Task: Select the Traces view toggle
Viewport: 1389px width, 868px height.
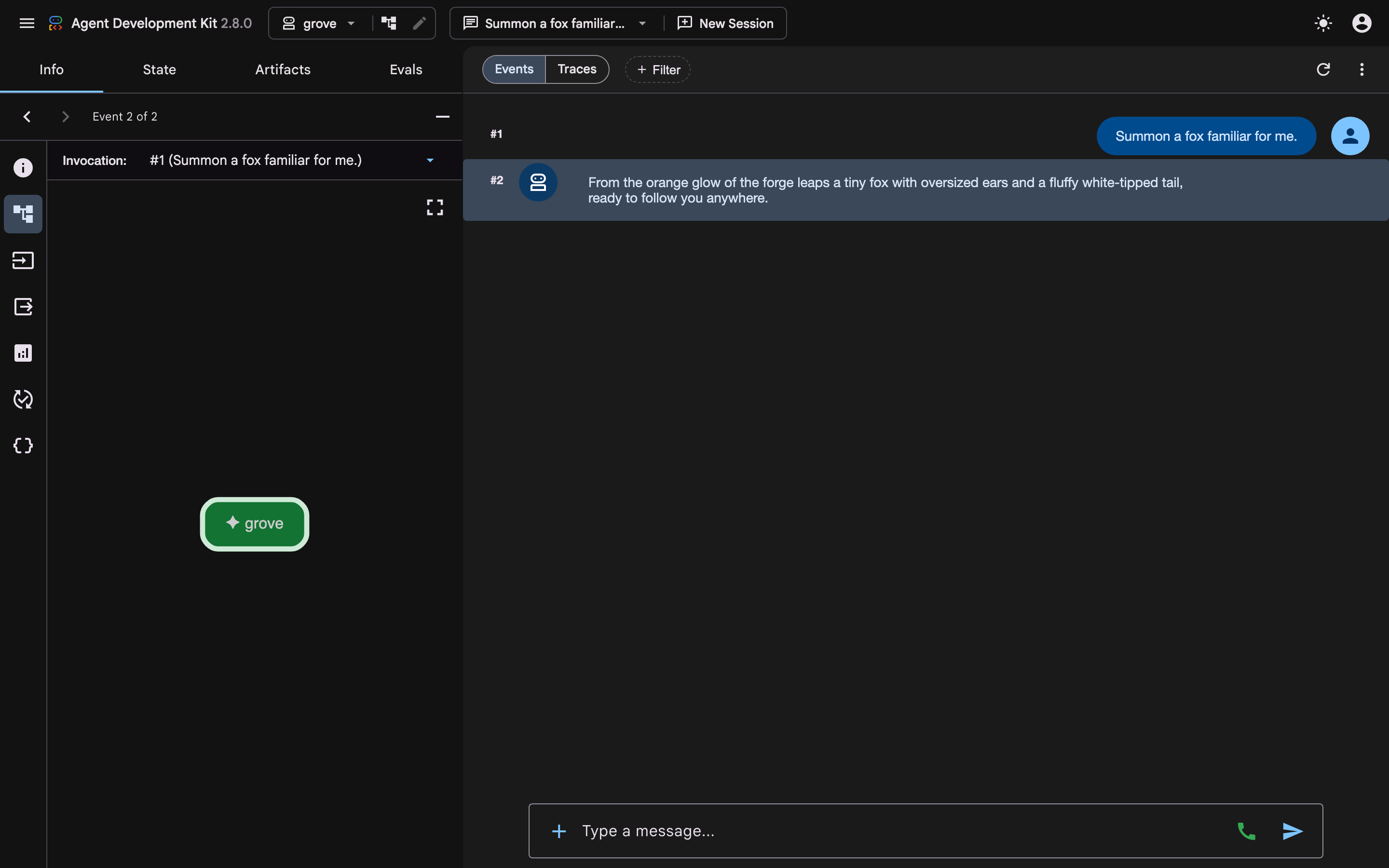Action: (x=577, y=69)
